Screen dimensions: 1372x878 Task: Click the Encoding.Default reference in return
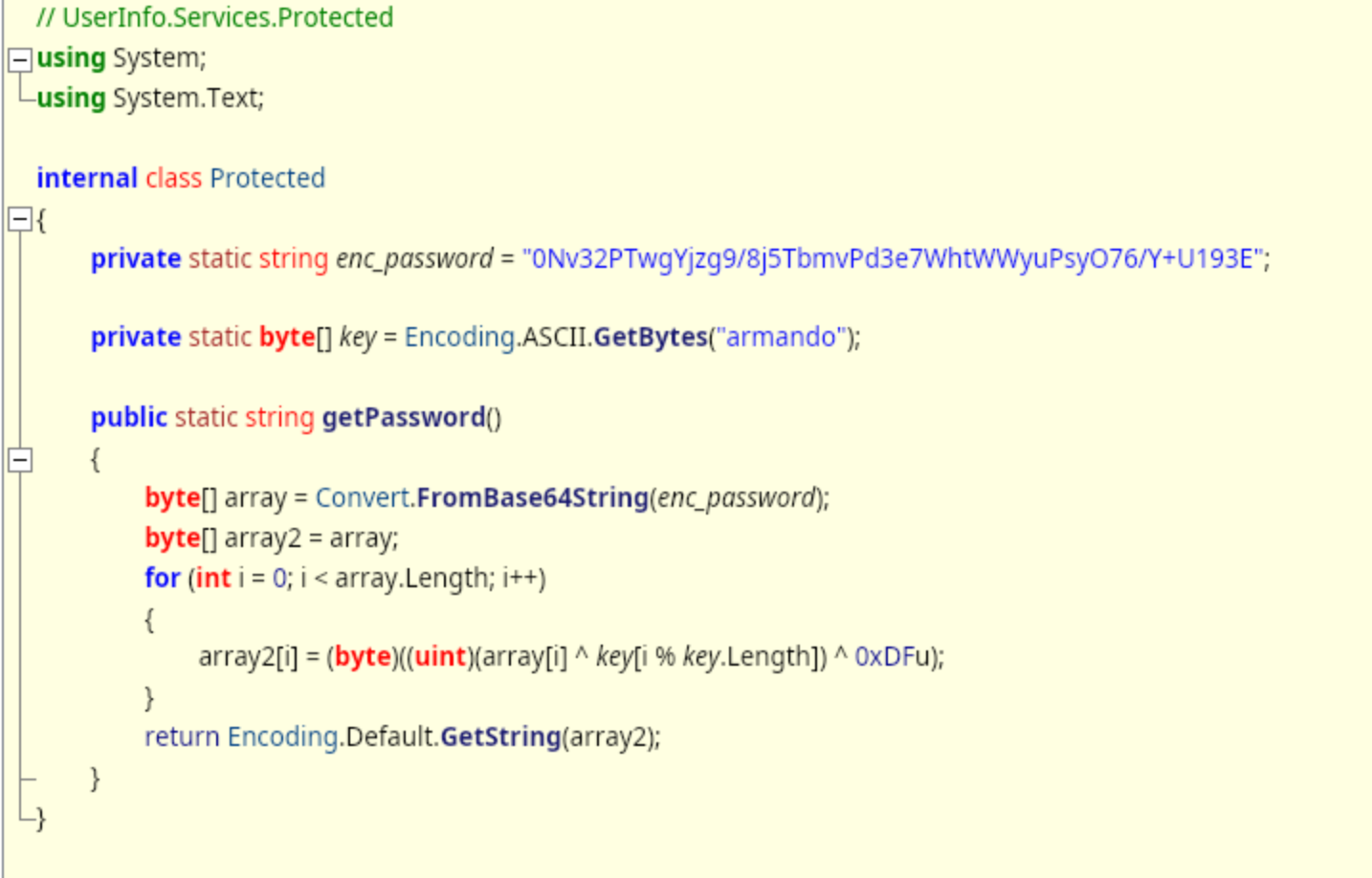pyautogui.click(x=332, y=736)
